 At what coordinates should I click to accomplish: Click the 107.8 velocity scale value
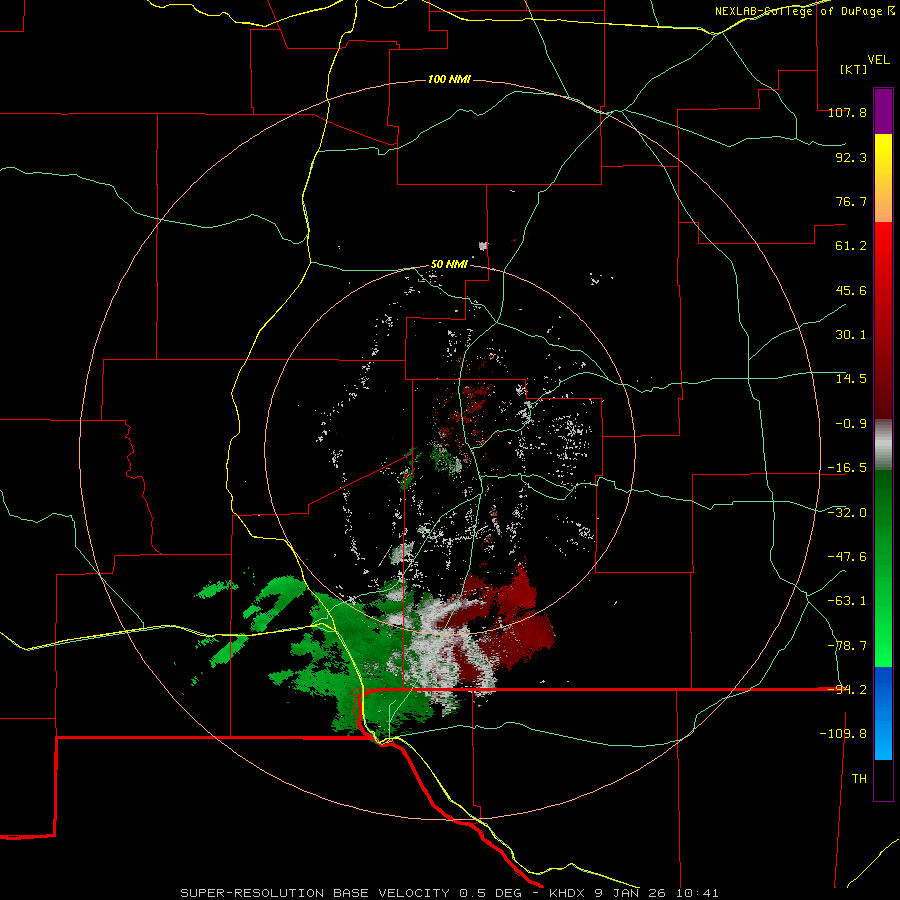(847, 112)
